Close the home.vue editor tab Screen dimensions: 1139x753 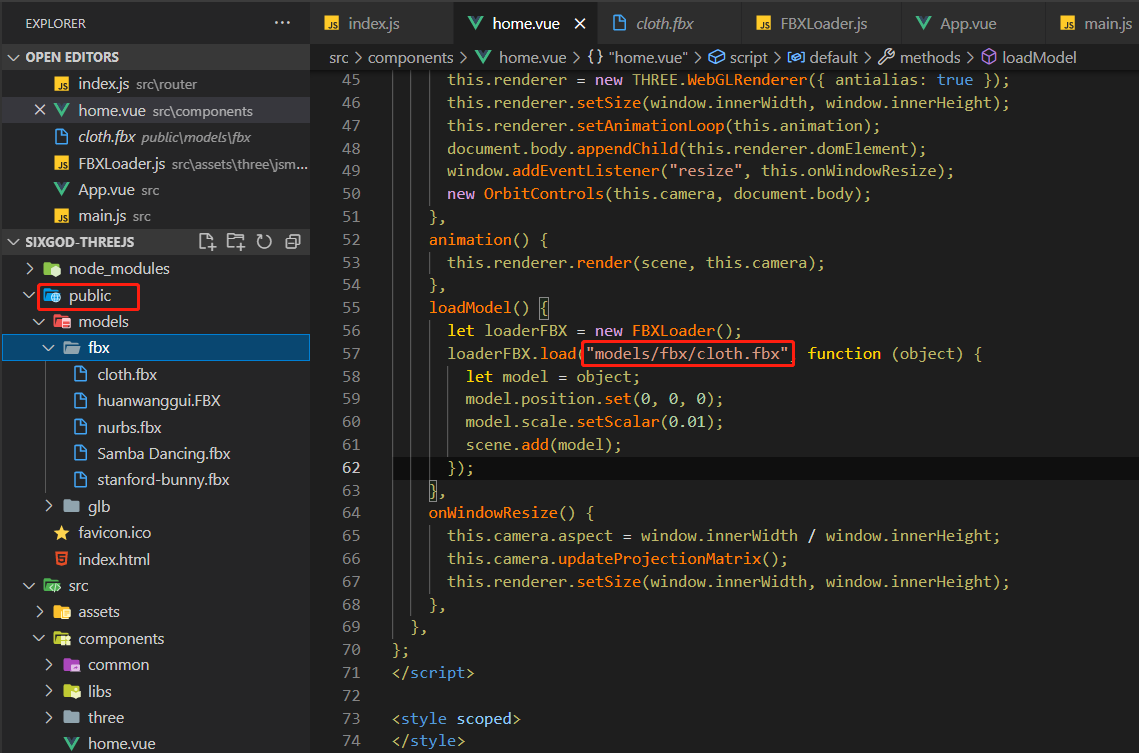pyautogui.click(x=580, y=24)
